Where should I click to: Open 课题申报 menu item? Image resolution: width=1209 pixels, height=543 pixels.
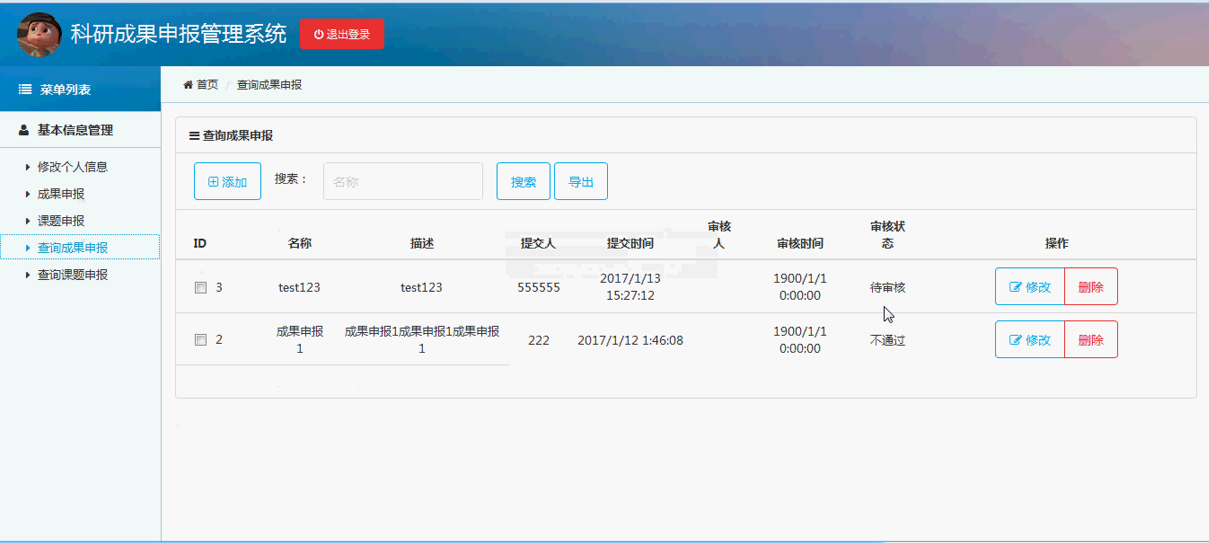tap(60, 221)
